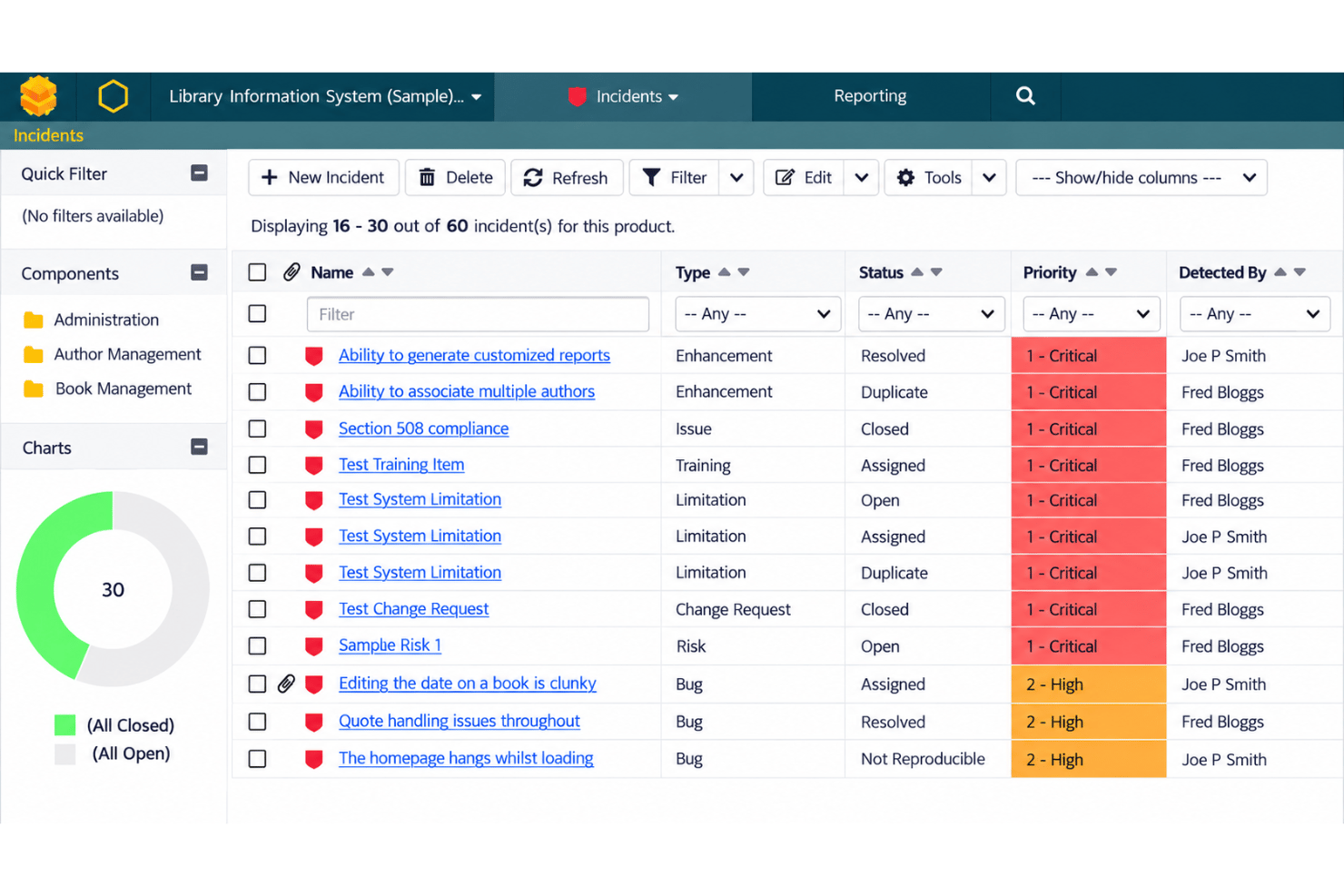
Task: Click the gray All Open legend swatch
Action: pos(65,753)
